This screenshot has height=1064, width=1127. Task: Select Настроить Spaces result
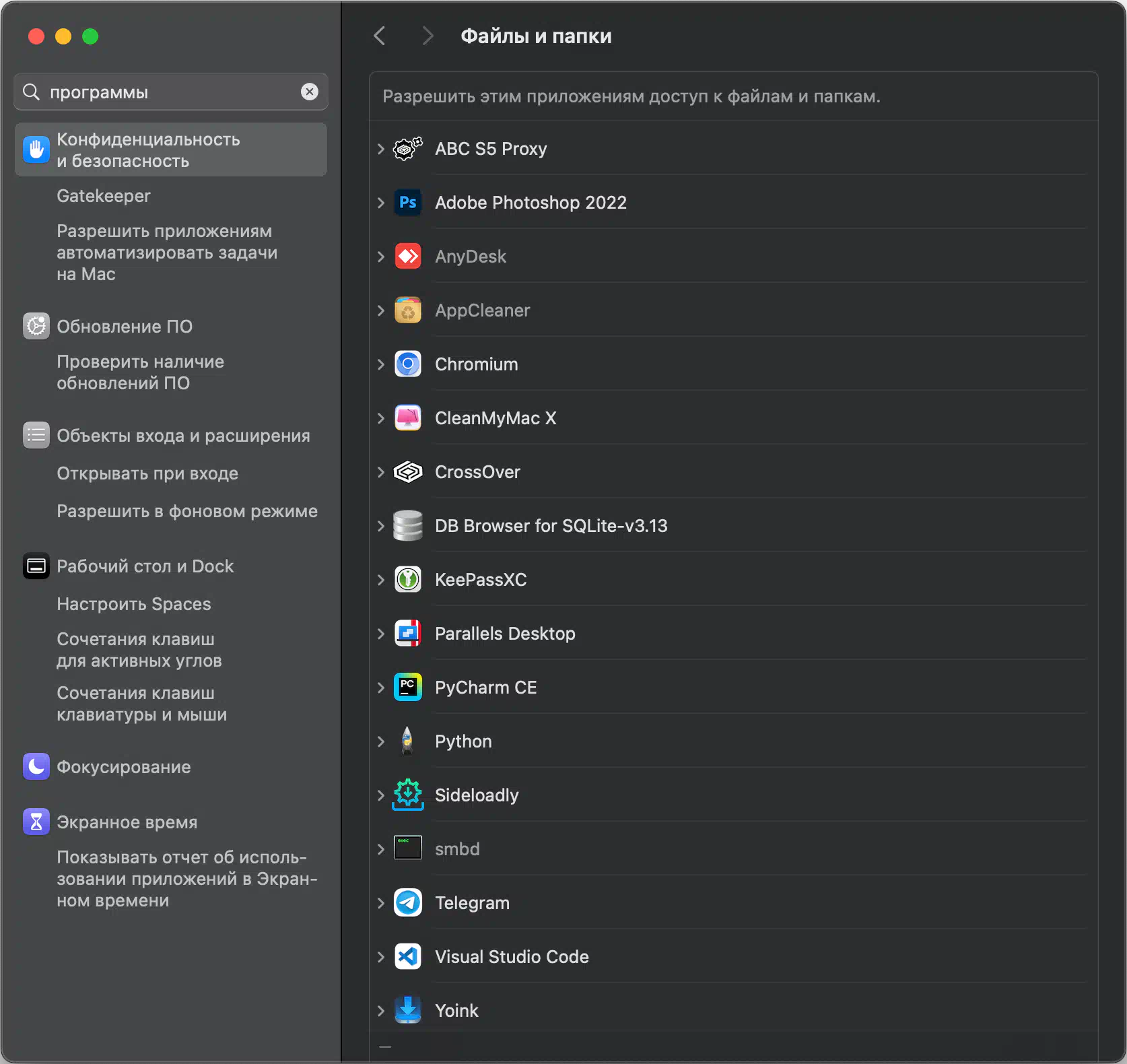pyautogui.click(x=134, y=603)
